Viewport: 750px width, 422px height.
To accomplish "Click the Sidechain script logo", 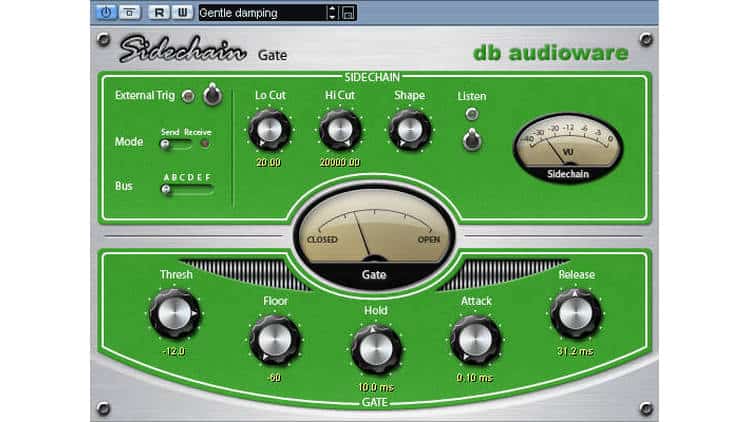I will pyautogui.click(x=182, y=48).
